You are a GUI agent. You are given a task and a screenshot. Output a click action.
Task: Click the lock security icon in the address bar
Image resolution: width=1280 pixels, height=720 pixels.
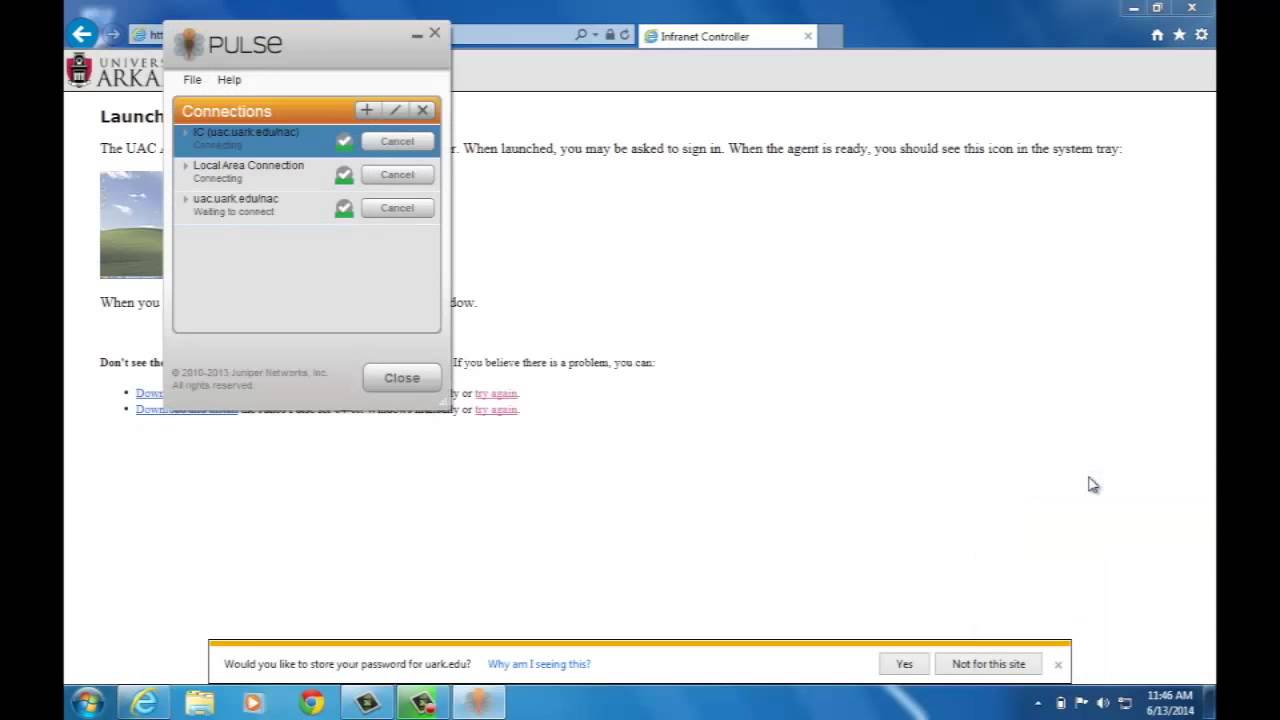click(x=610, y=35)
